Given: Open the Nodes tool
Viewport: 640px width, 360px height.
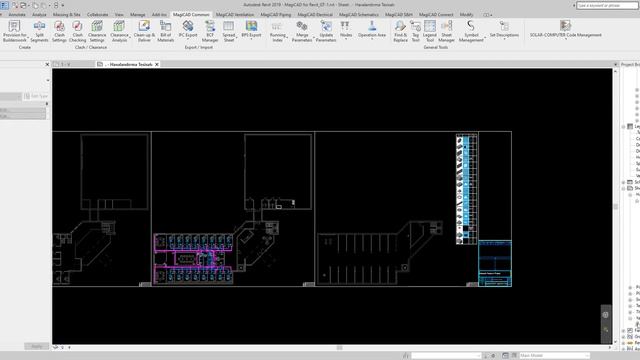Looking at the screenshot, I should point(345,29).
